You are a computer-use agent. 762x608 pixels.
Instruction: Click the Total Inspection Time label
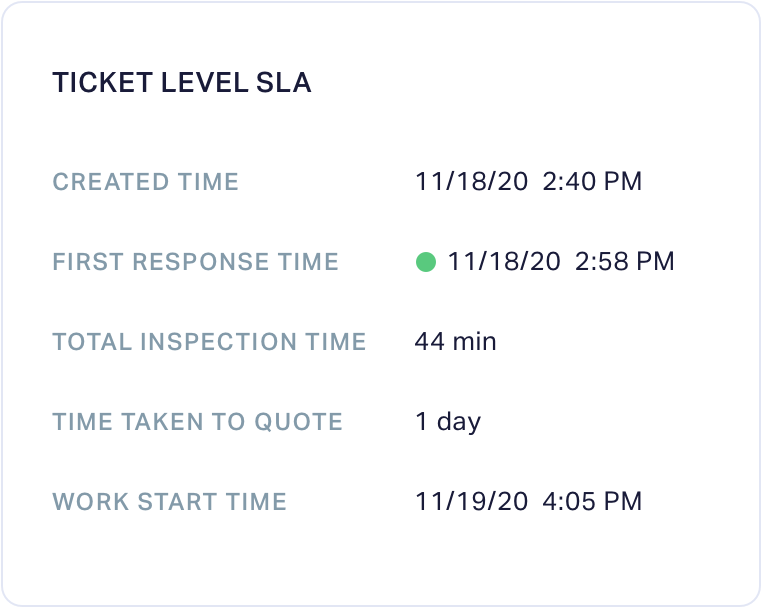tap(209, 341)
